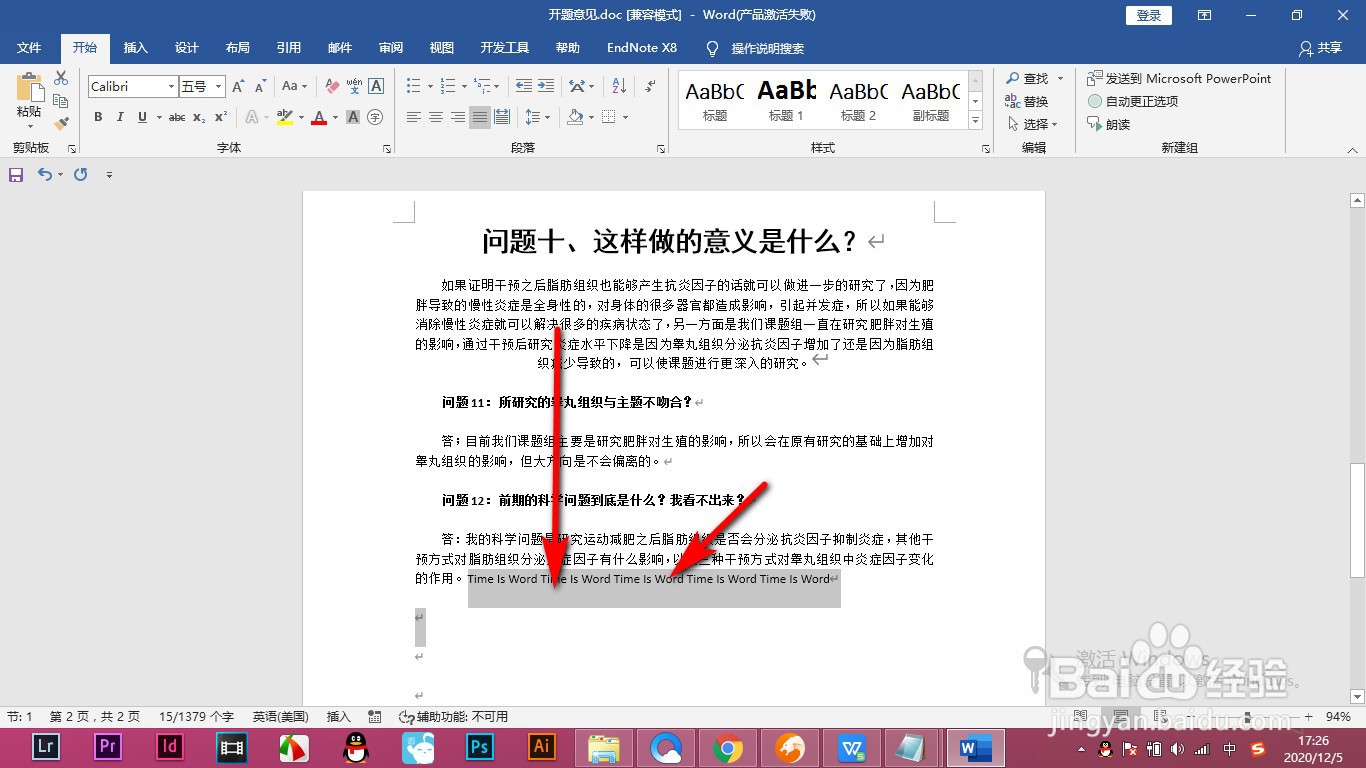Click the Paste clipboard icon
Image resolution: width=1366 pixels, height=768 pixels.
click(29, 88)
